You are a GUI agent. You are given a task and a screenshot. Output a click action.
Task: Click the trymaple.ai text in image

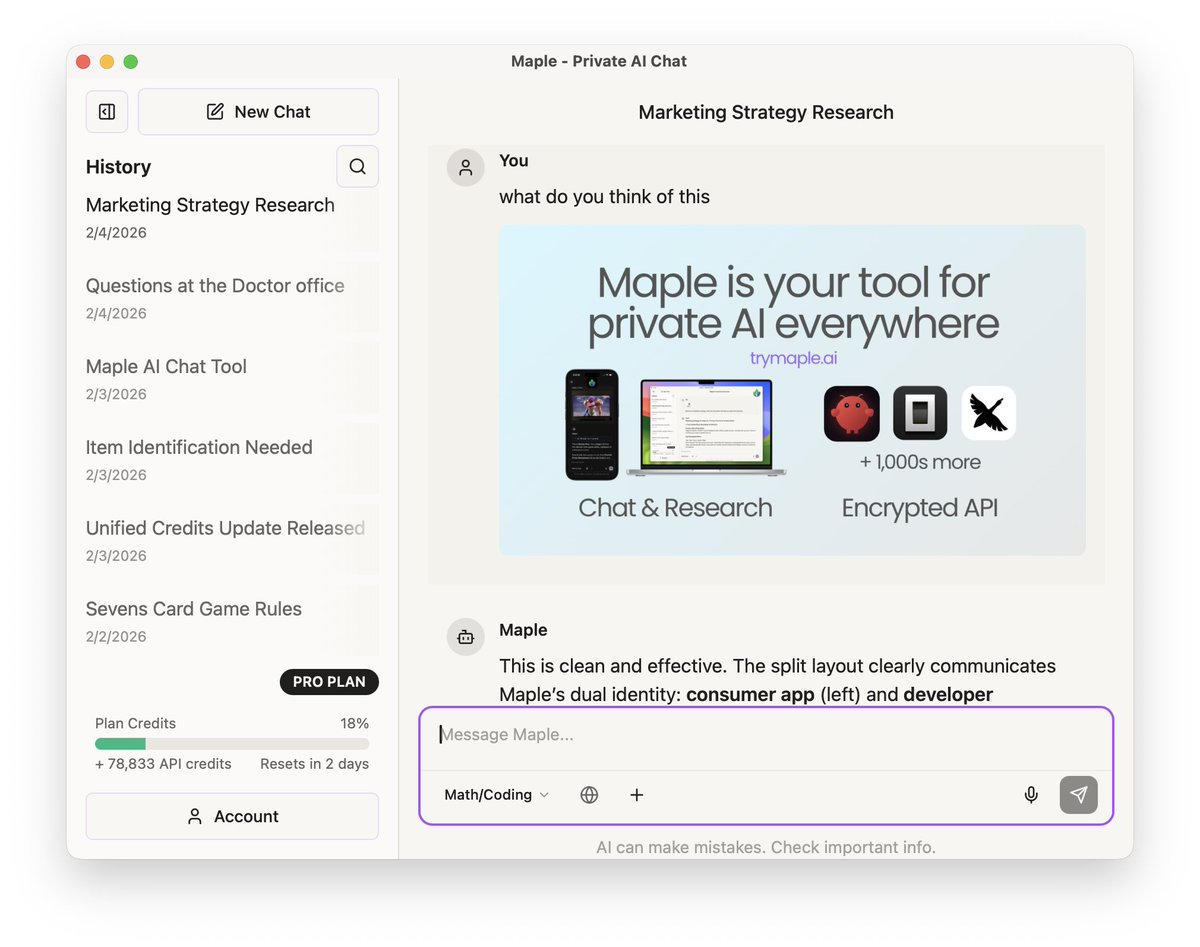(x=793, y=358)
